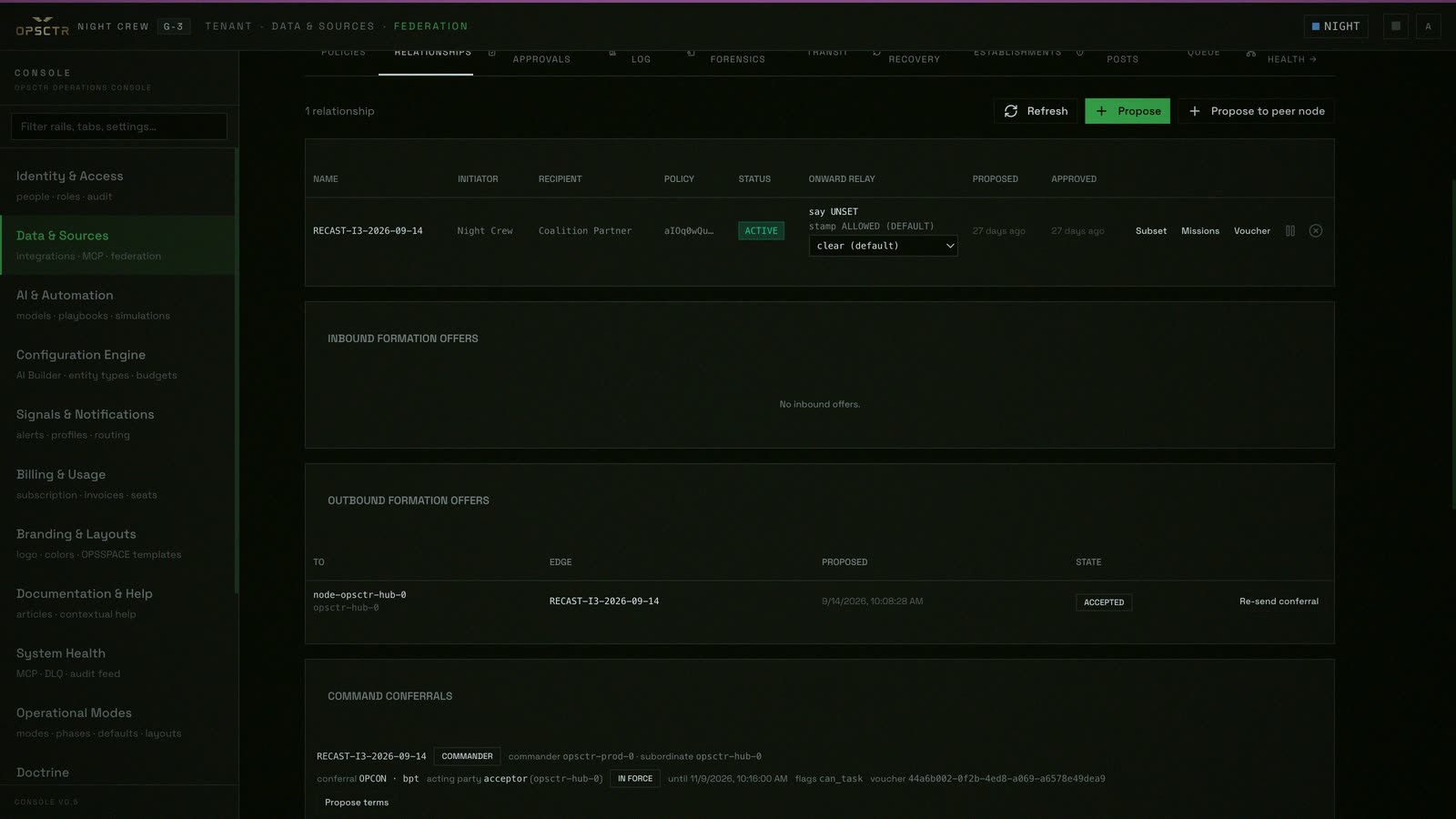The image size is (1456, 819).
Task: Open the onward relay clear (default) dropdown
Action: [883, 246]
